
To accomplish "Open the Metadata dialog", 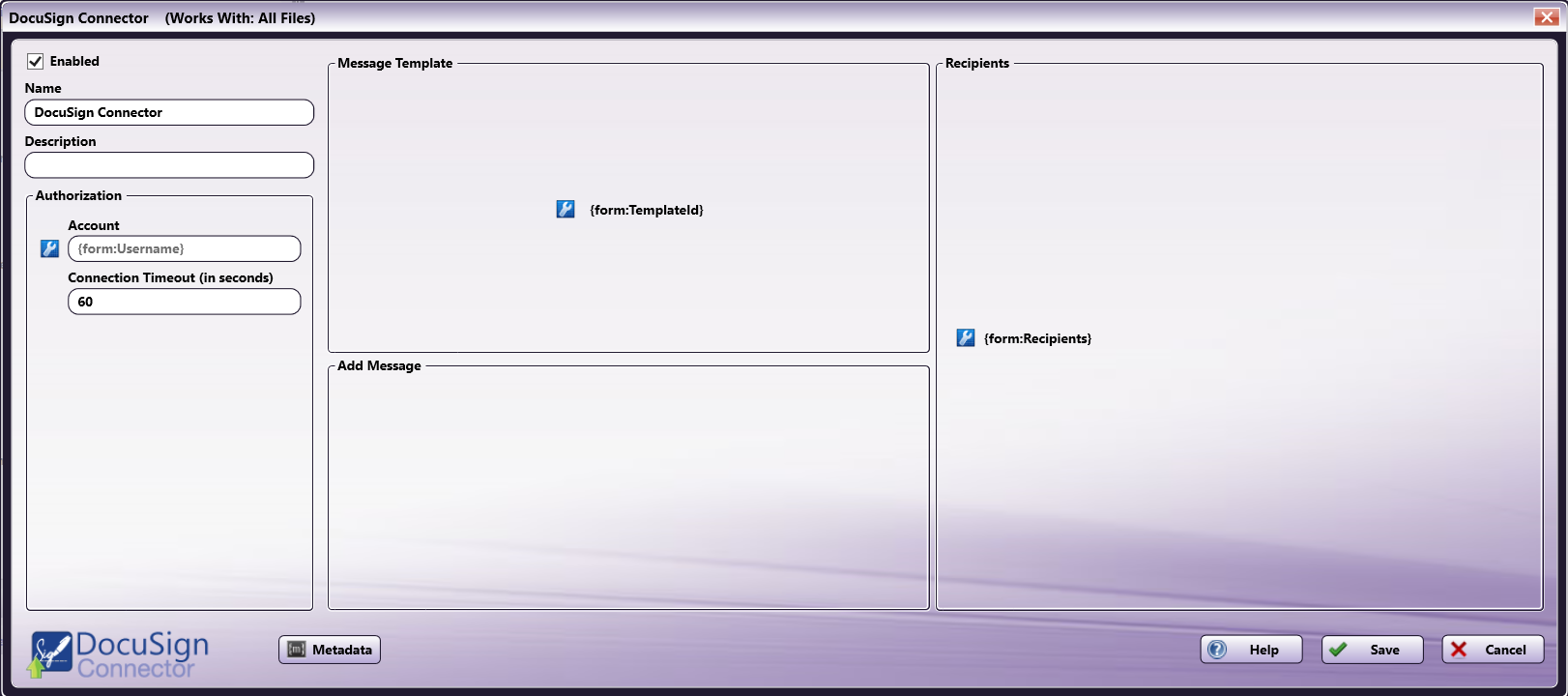I will coord(330,650).
